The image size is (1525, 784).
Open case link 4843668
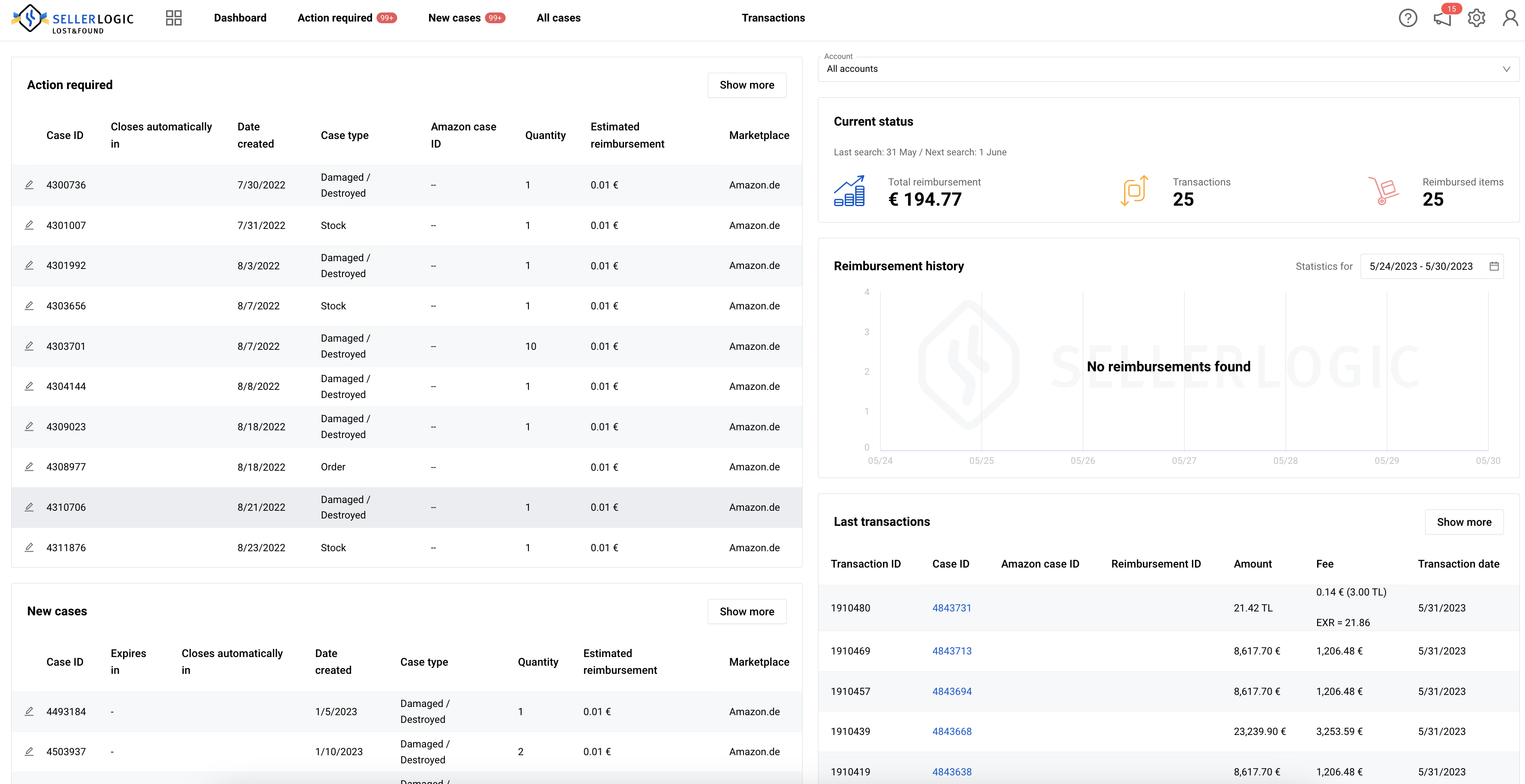(951, 732)
